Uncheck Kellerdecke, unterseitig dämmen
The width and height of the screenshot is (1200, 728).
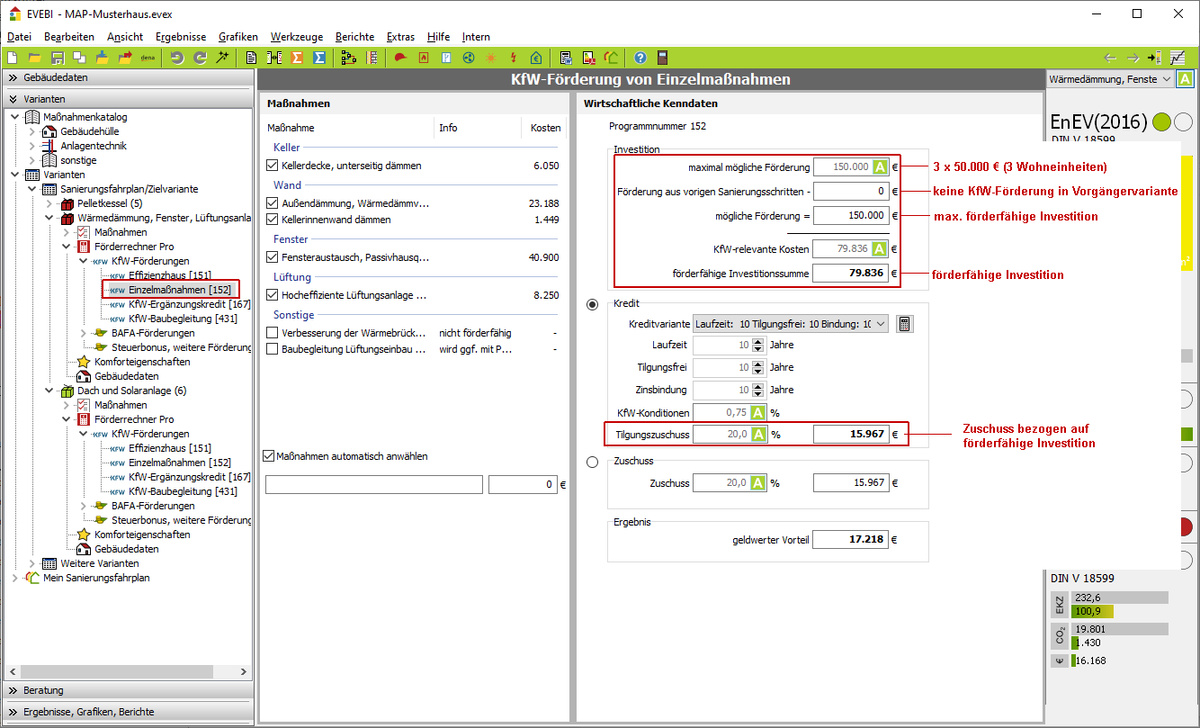point(273,165)
